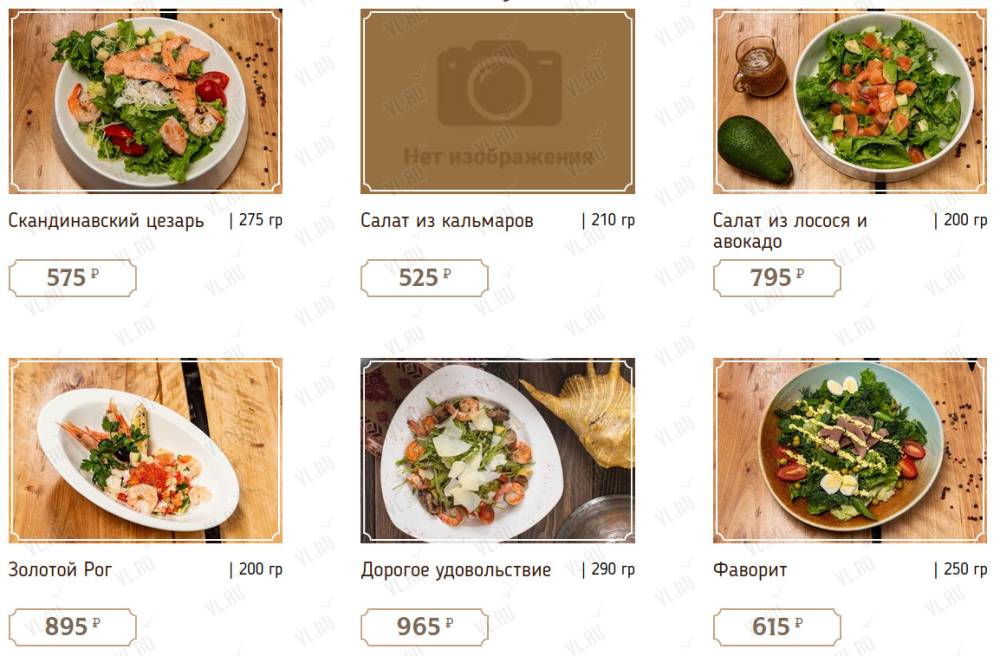Select the 575 ₽ price button
The height and width of the screenshot is (656, 1000).
pos(73,278)
